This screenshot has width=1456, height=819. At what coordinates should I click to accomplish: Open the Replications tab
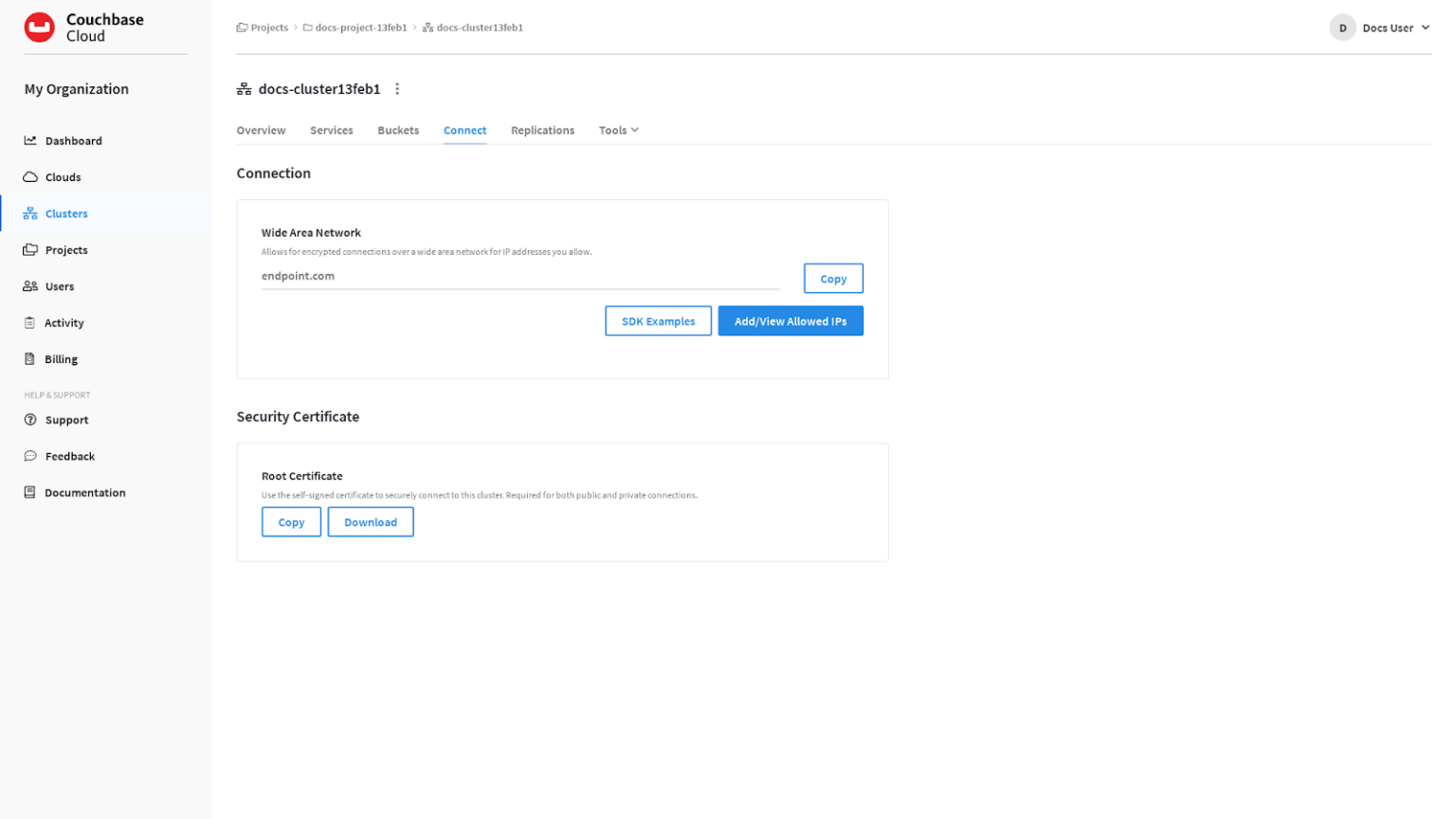pyautogui.click(x=541, y=130)
